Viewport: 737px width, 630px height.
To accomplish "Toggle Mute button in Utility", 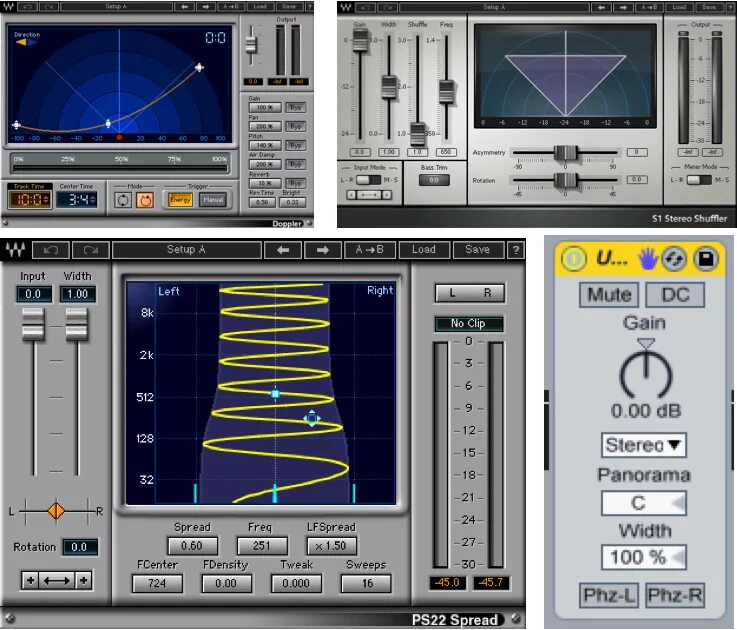I will click(609, 295).
